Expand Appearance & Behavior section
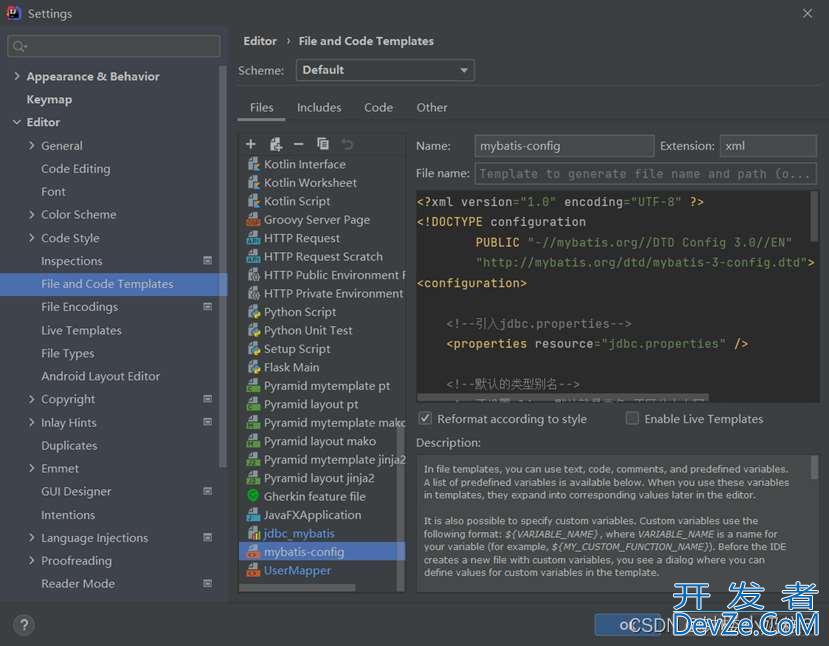 click(x=17, y=76)
